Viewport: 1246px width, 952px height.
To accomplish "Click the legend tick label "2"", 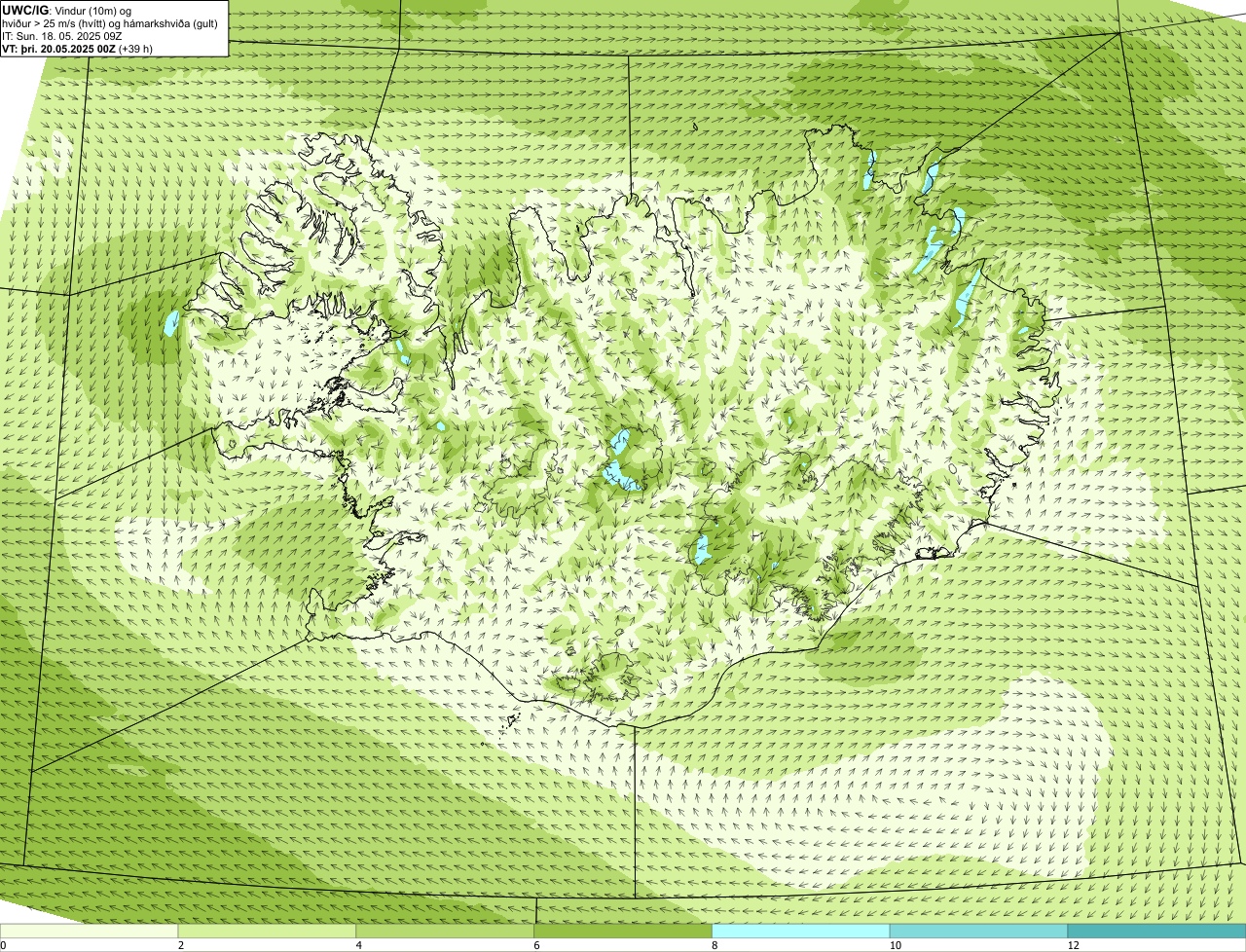I will 180,945.
